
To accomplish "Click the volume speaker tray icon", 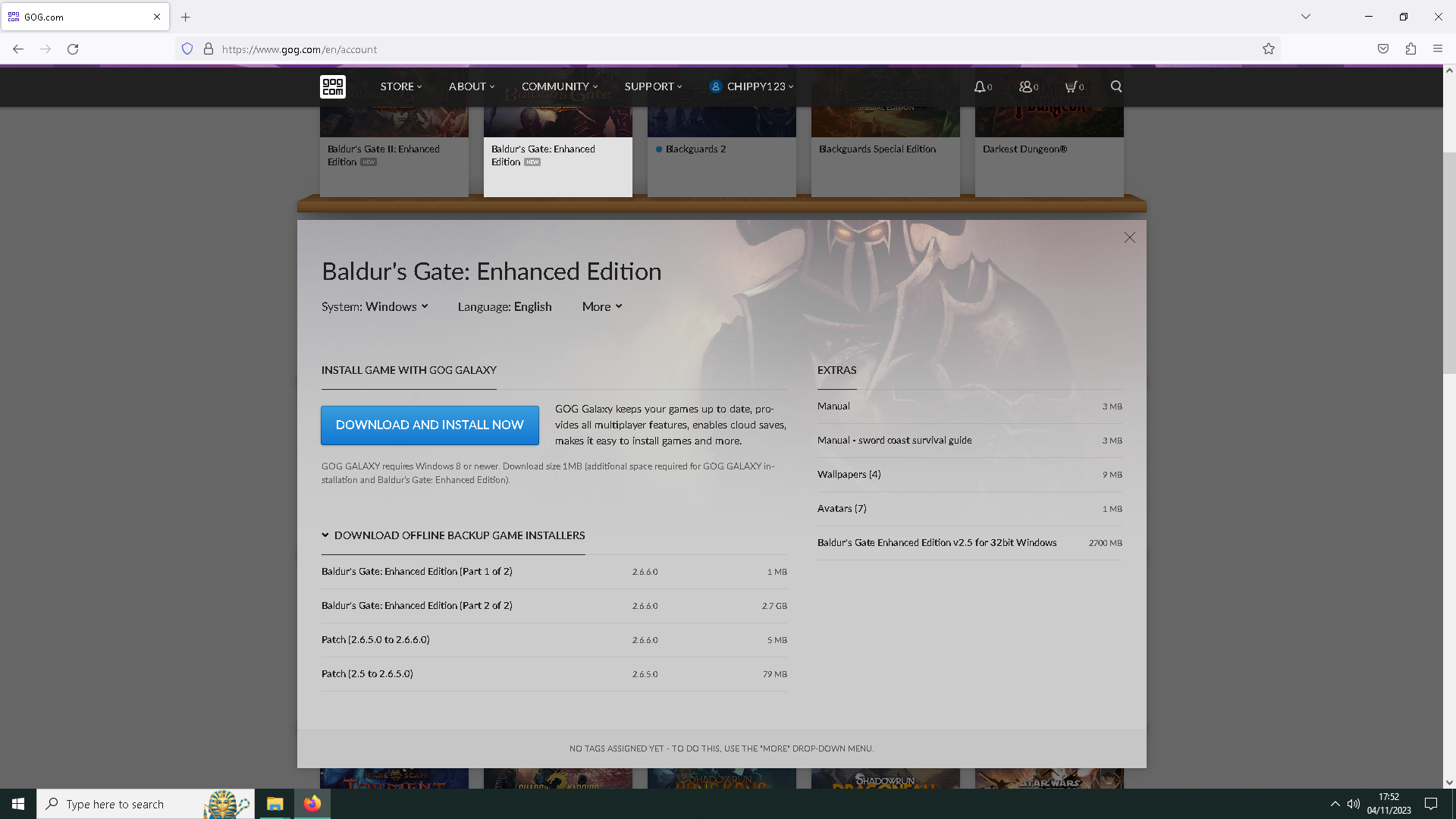I will point(1354,804).
